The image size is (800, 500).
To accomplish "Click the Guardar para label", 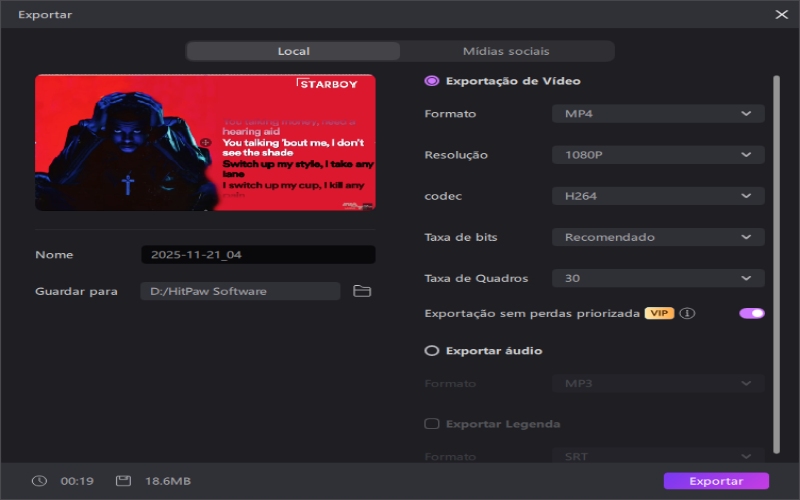I will tap(76, 291).
